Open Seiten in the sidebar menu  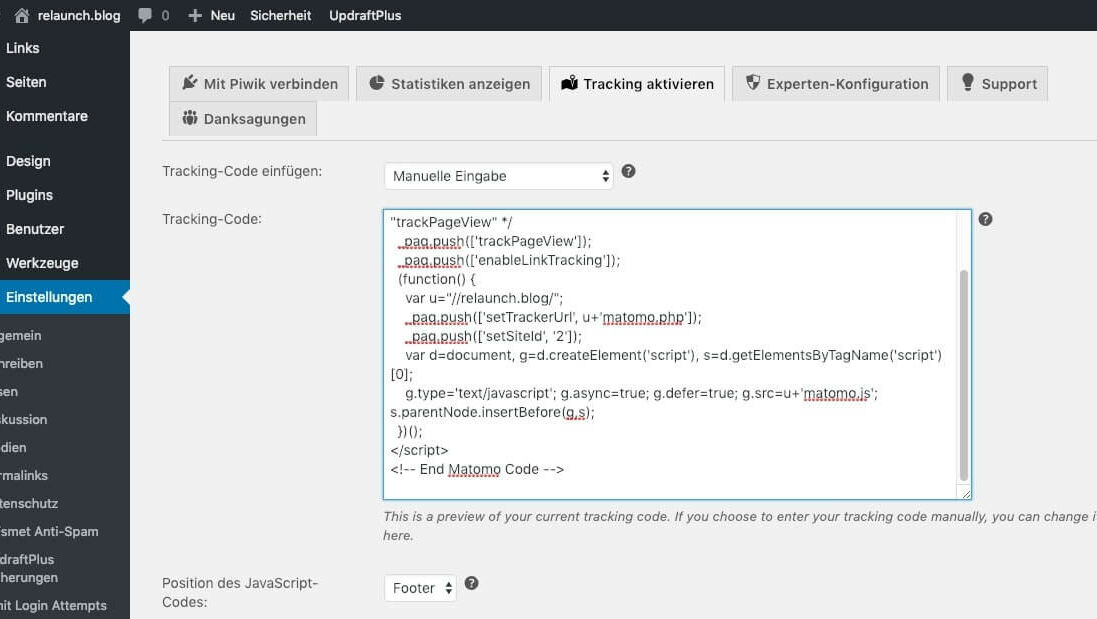click(x=65, y=82)
